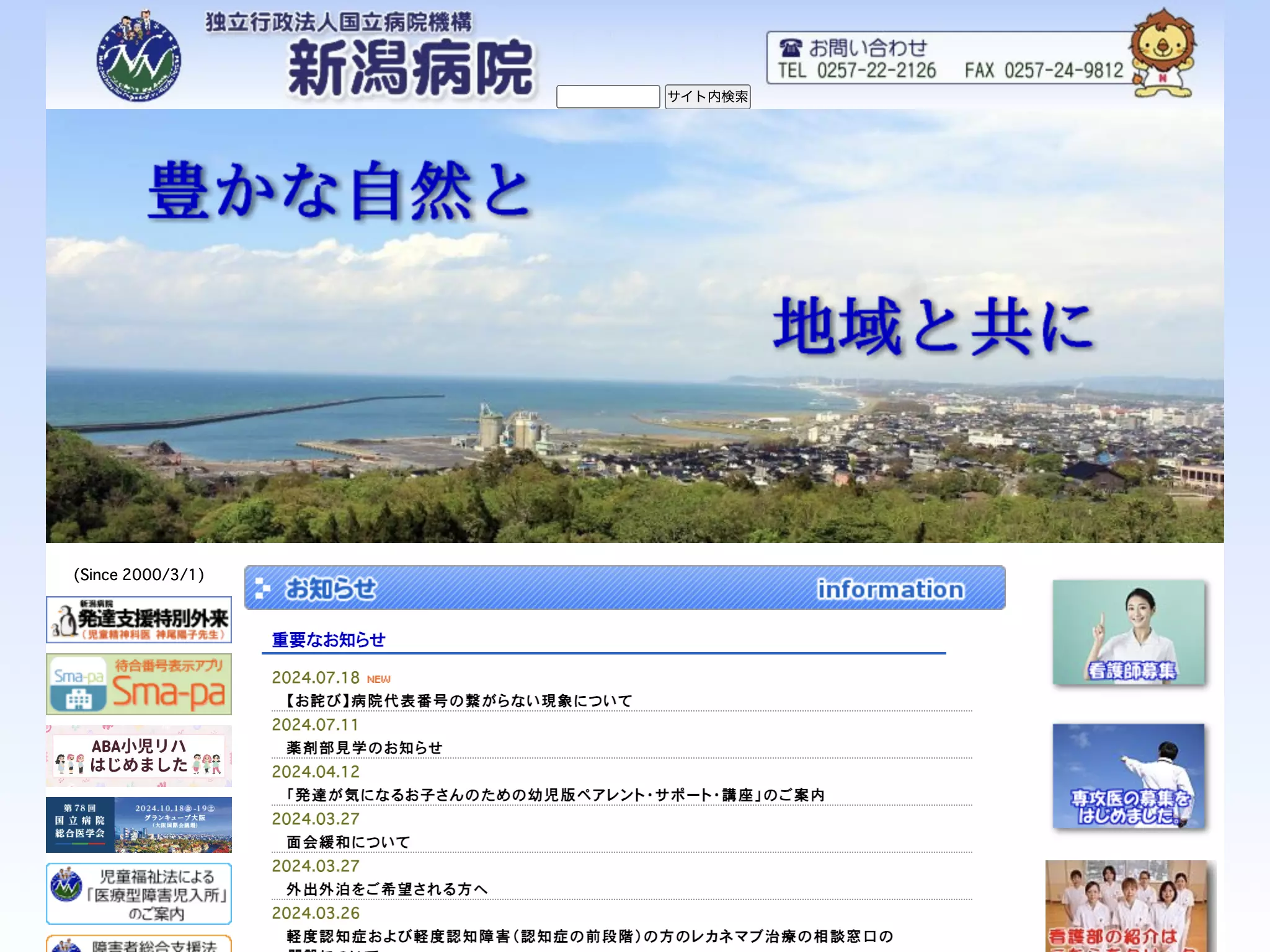
Task: Open the 病院代表番号の繋がらない現象 apology notice
Action: tap(459, 701)
